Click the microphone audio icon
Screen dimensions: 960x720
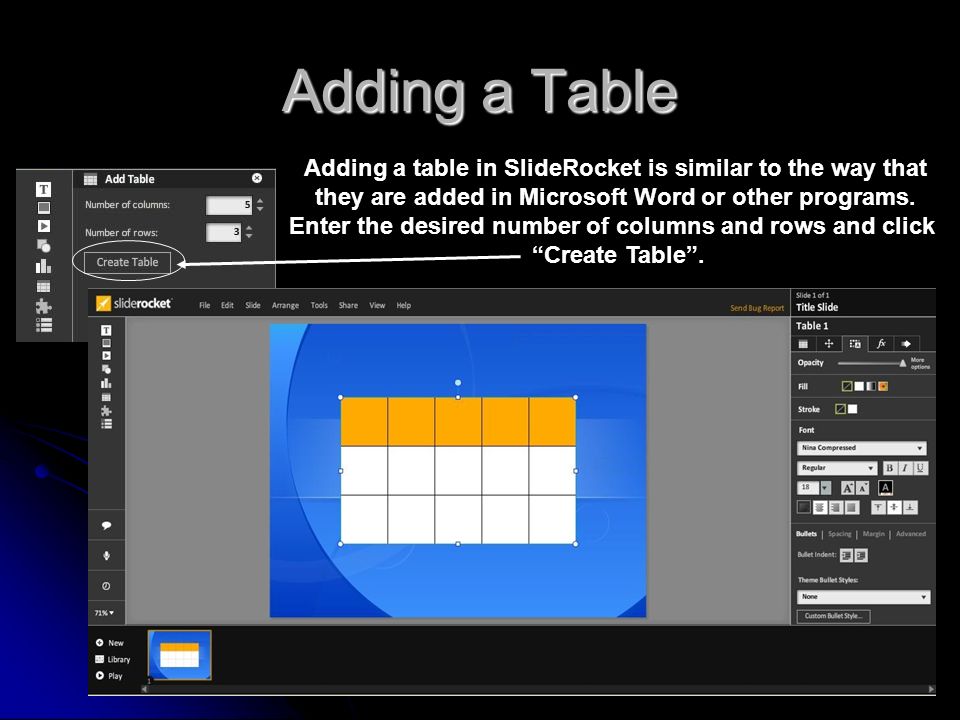[106, 555]
